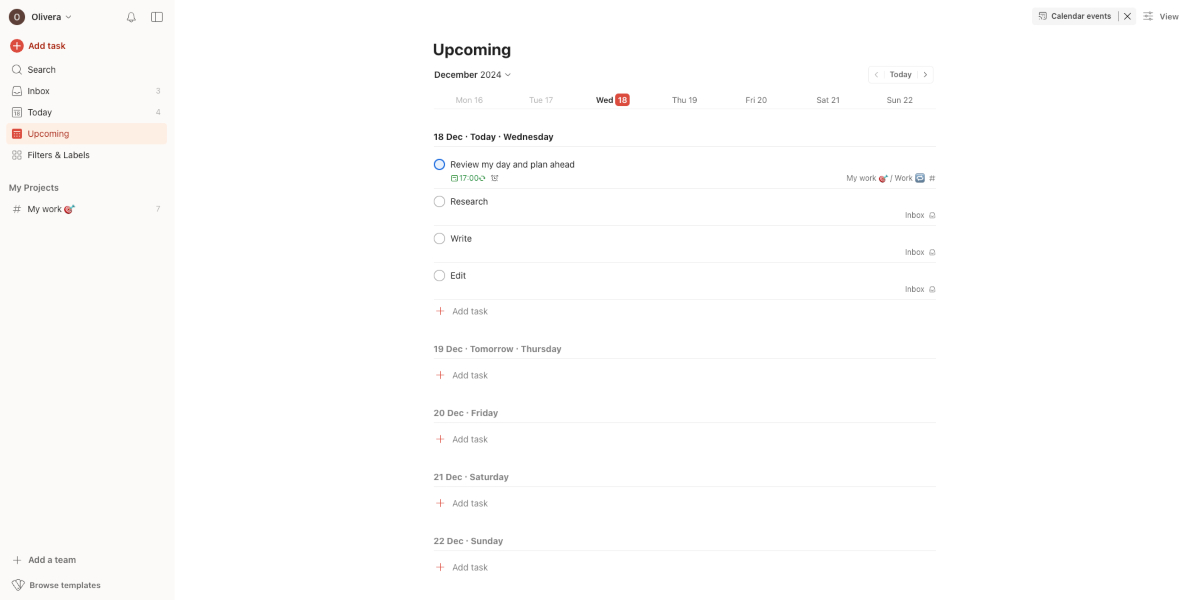Screen dimensions: 1194x600
Task: Collapse the sidebar with the panel icon
Action: [157, 17]
